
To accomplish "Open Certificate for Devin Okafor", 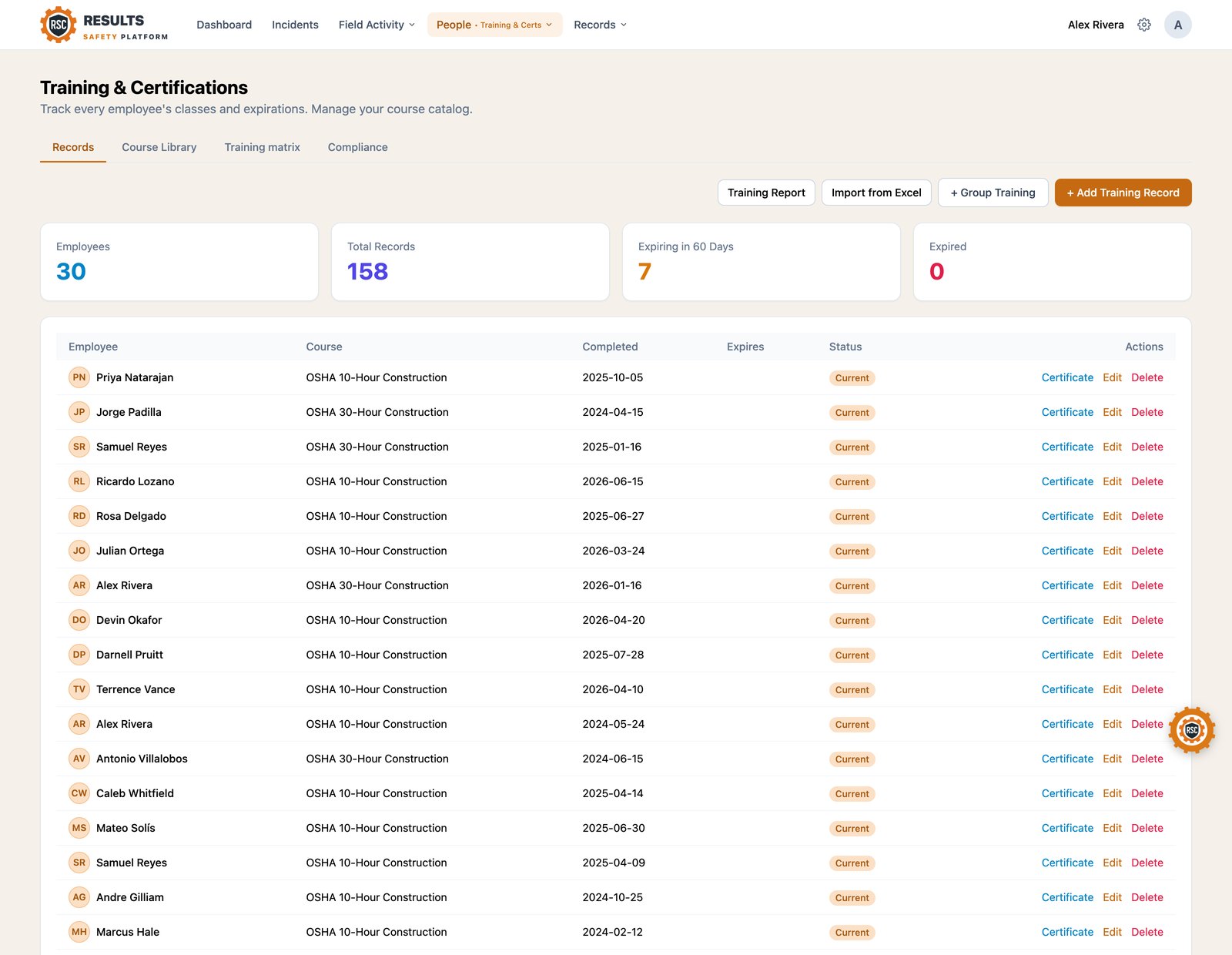I will click(1067, 620).
